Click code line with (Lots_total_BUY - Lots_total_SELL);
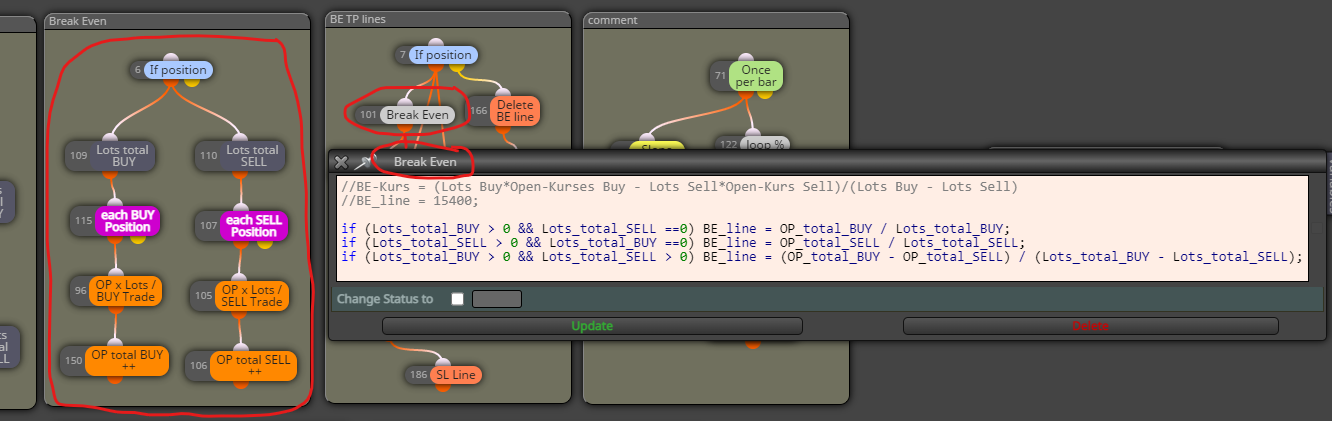This screenshot has height=421, width=1332. point(822,257)
